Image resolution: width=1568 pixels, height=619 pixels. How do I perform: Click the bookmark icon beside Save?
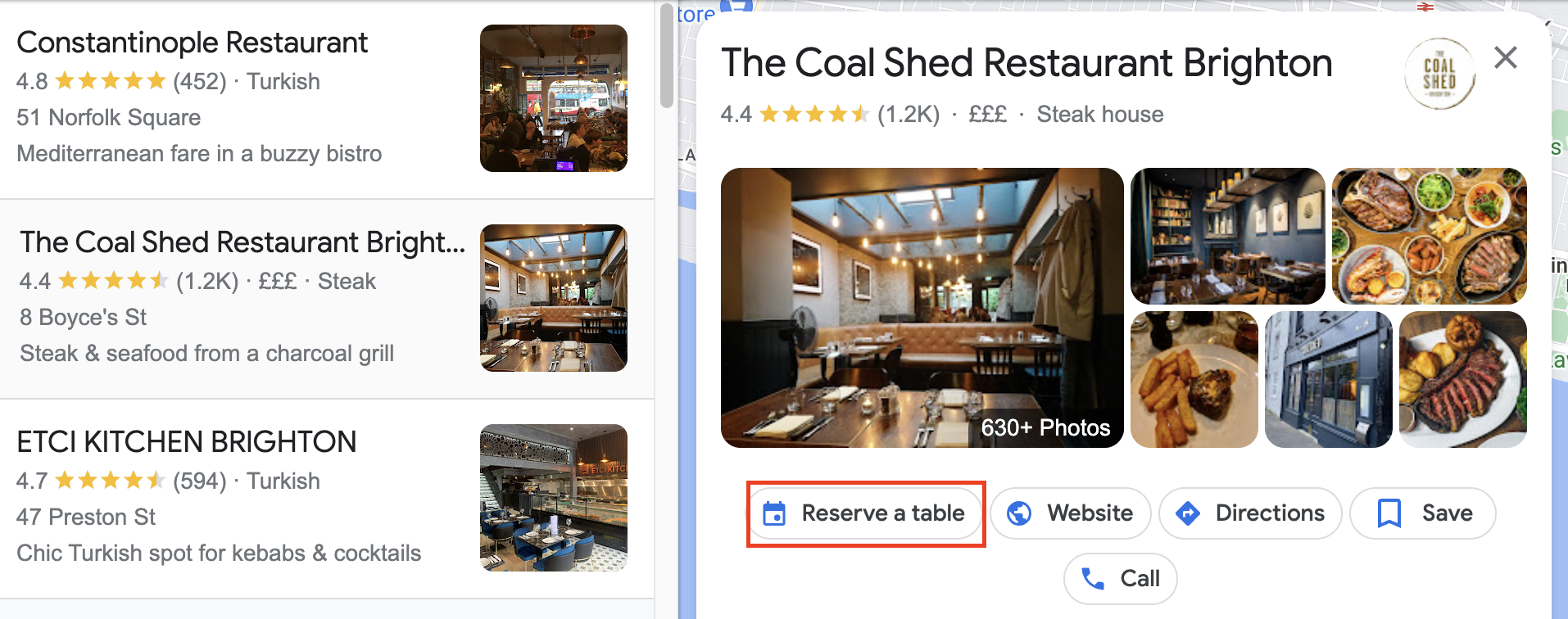point(1389,513)
